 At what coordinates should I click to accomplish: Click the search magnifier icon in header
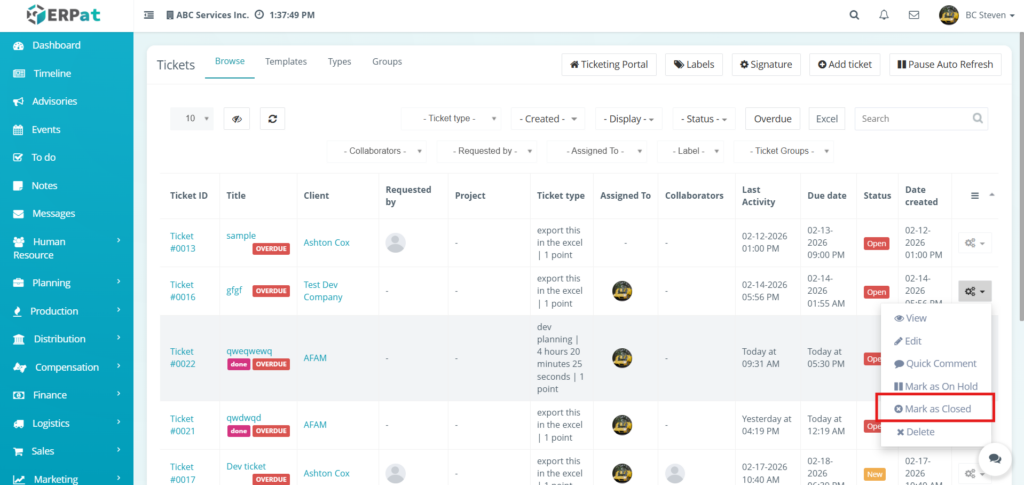point(854,15)
